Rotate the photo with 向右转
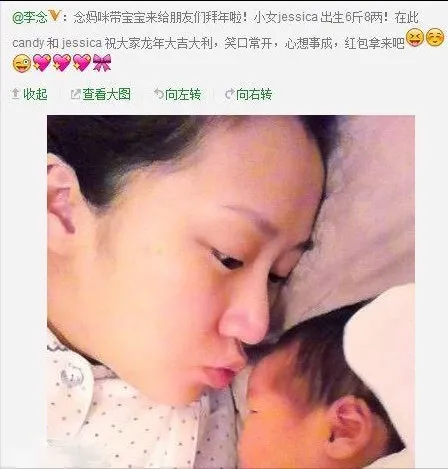The width and height of the screenshot is (448, 469). [x=254, y=94]
